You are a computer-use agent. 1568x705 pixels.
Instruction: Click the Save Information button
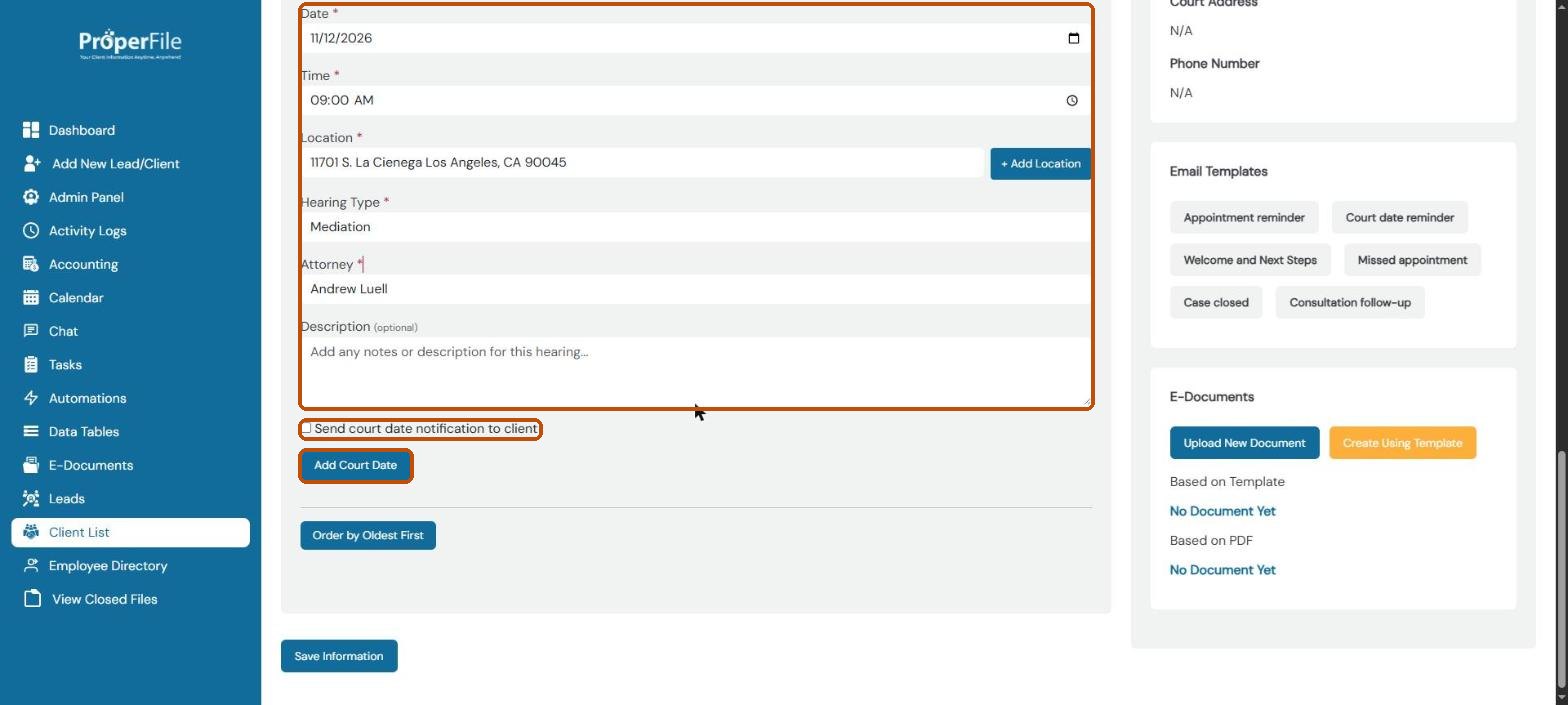pyautogui.click(x=339, y=656)
